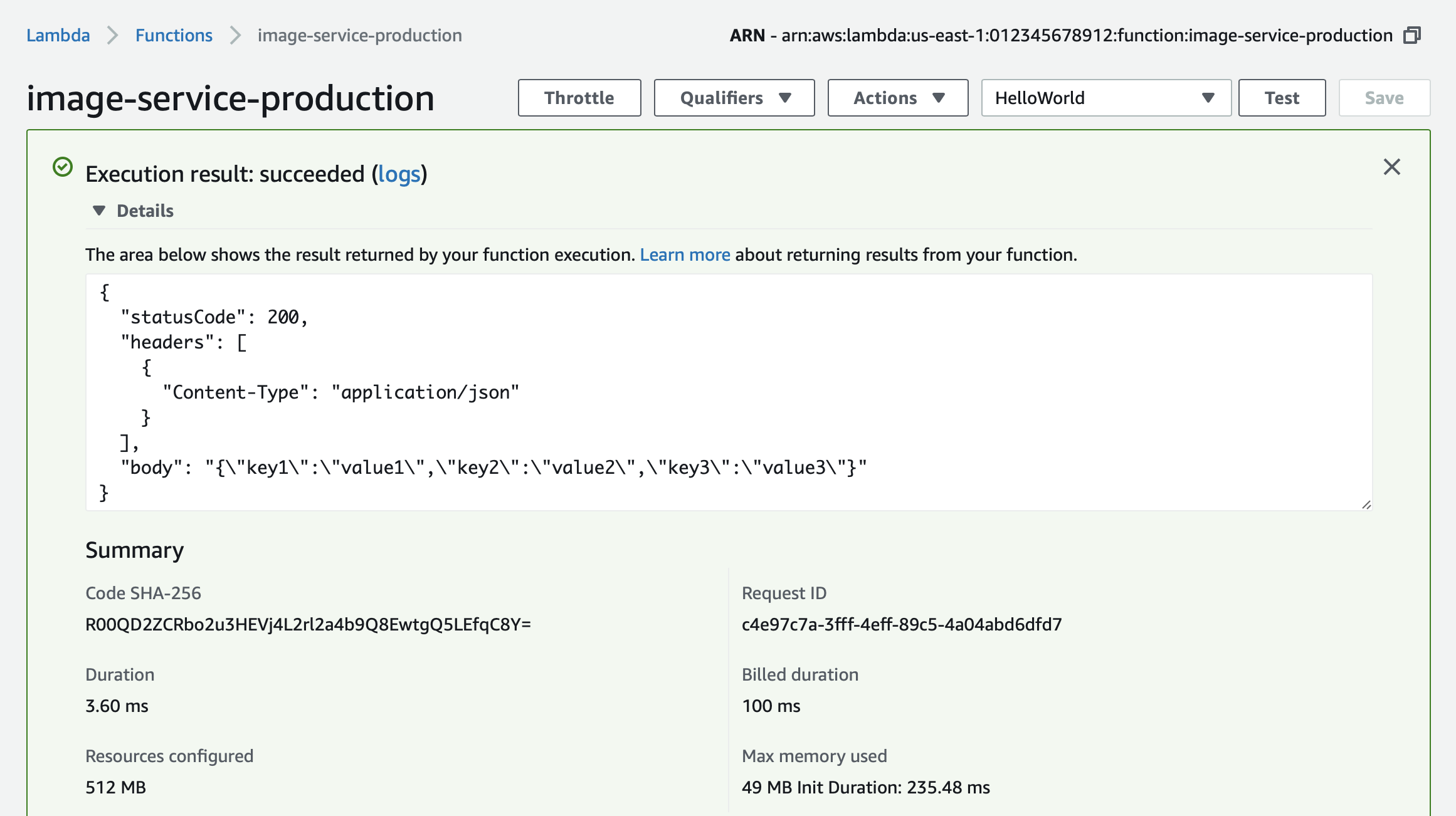
Task: Go to Functions via breadcrumb
Action: click(x=174, y=36)
